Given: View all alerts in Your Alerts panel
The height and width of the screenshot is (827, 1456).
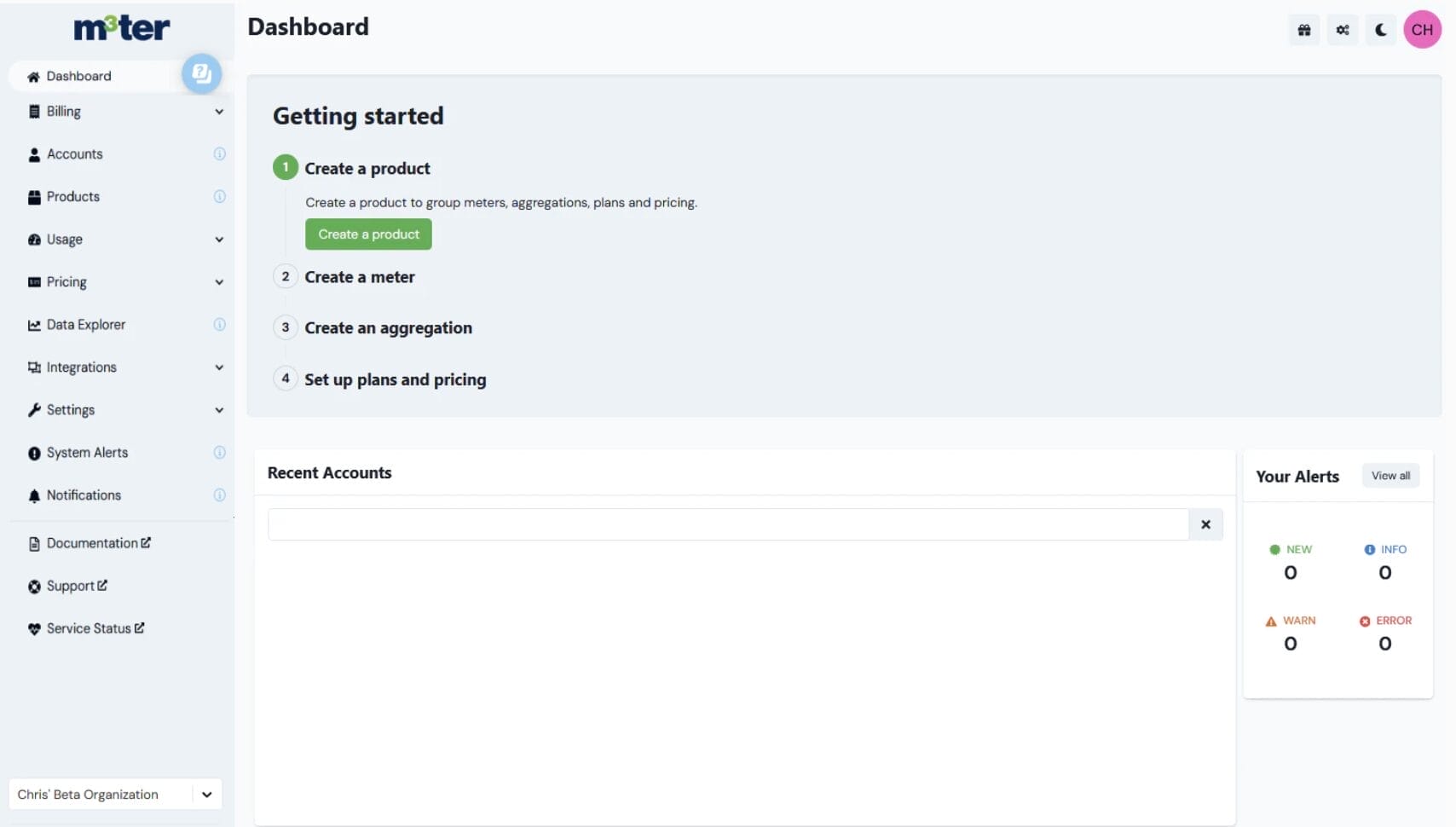Looking at the screenshot, I should click(1390, 475).
